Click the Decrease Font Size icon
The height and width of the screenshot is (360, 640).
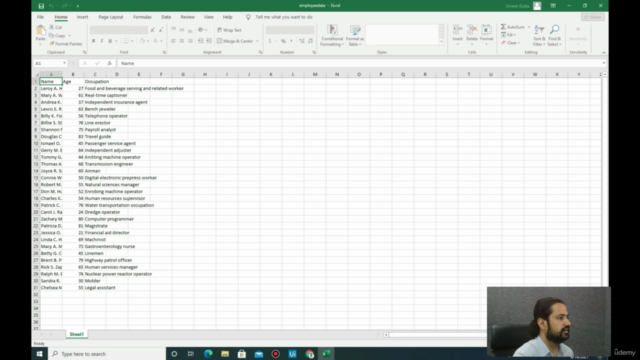161,30
